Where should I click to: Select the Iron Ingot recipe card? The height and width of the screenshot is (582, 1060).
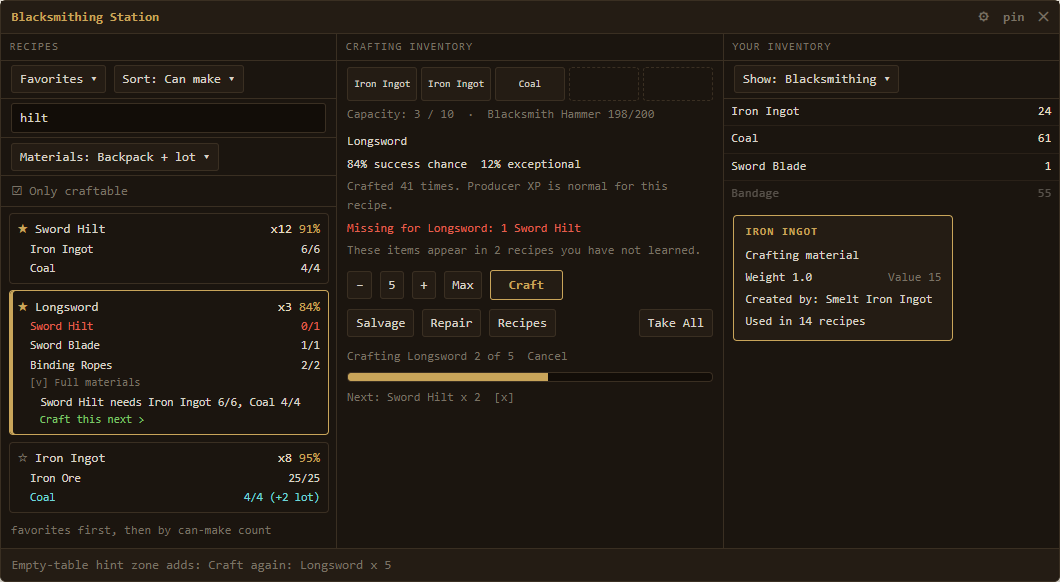(x=168, y=477)
